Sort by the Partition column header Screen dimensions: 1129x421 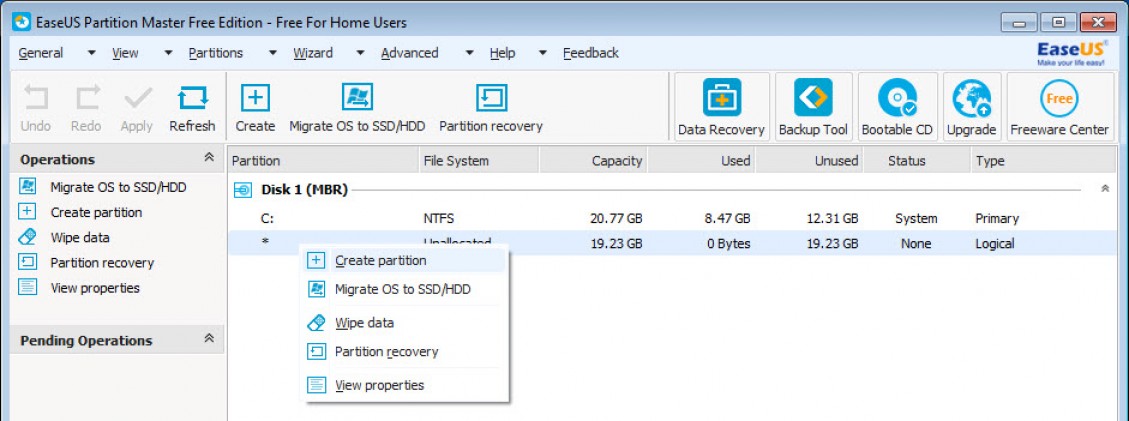click(x=323, y=161)
